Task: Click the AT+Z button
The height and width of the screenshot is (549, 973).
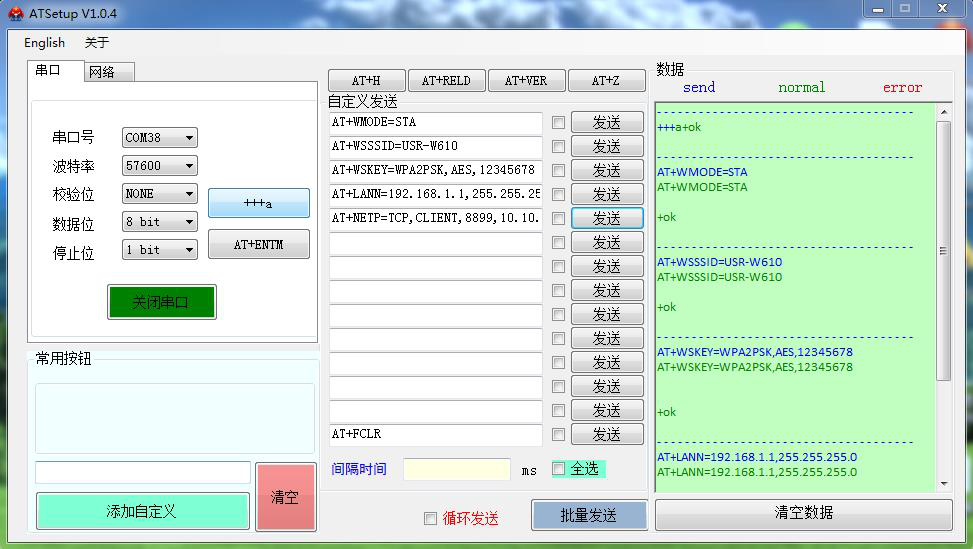Action: click(606, 81)
